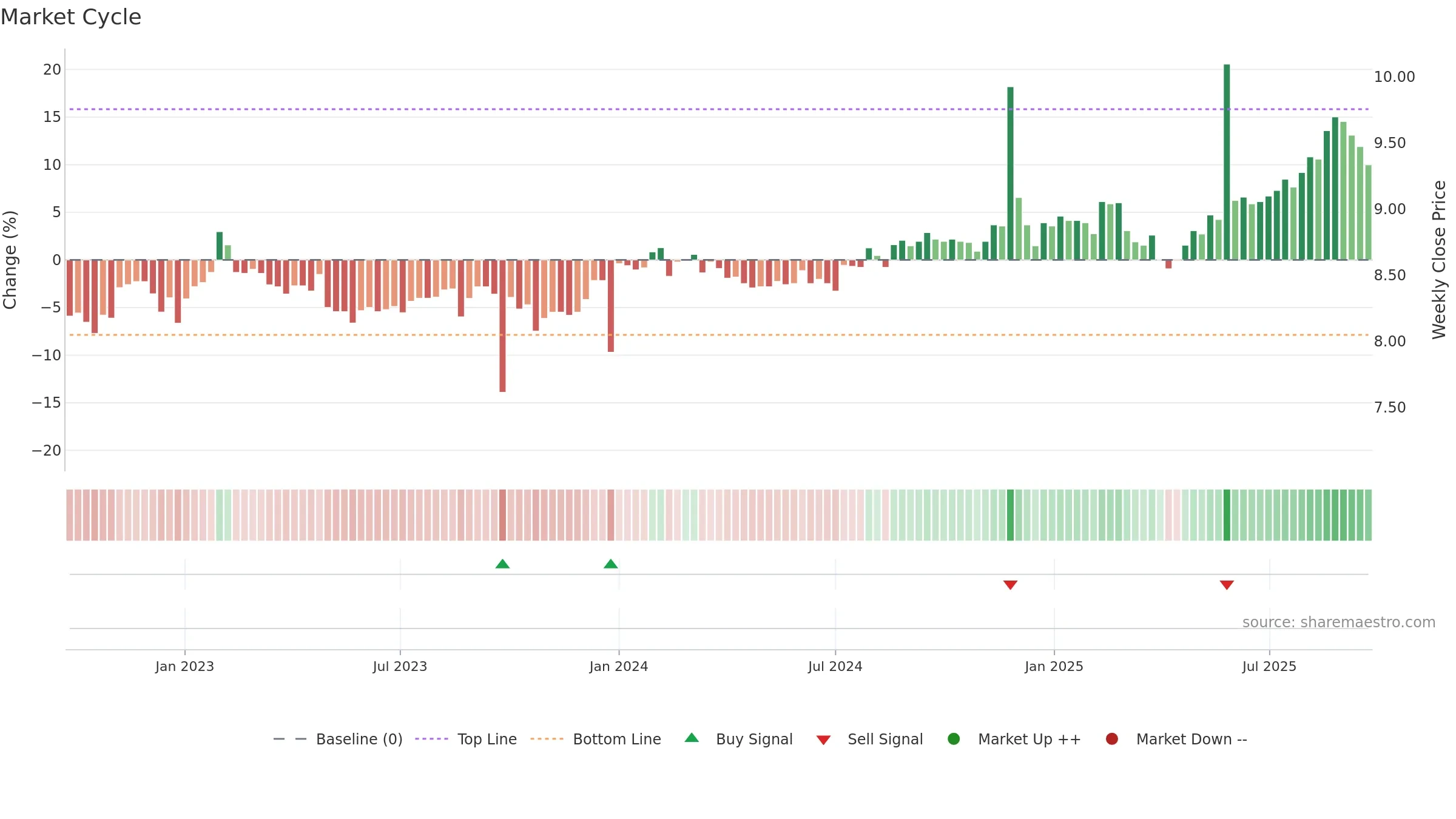Click the Jul 2025 axis label

point(1269,666)
